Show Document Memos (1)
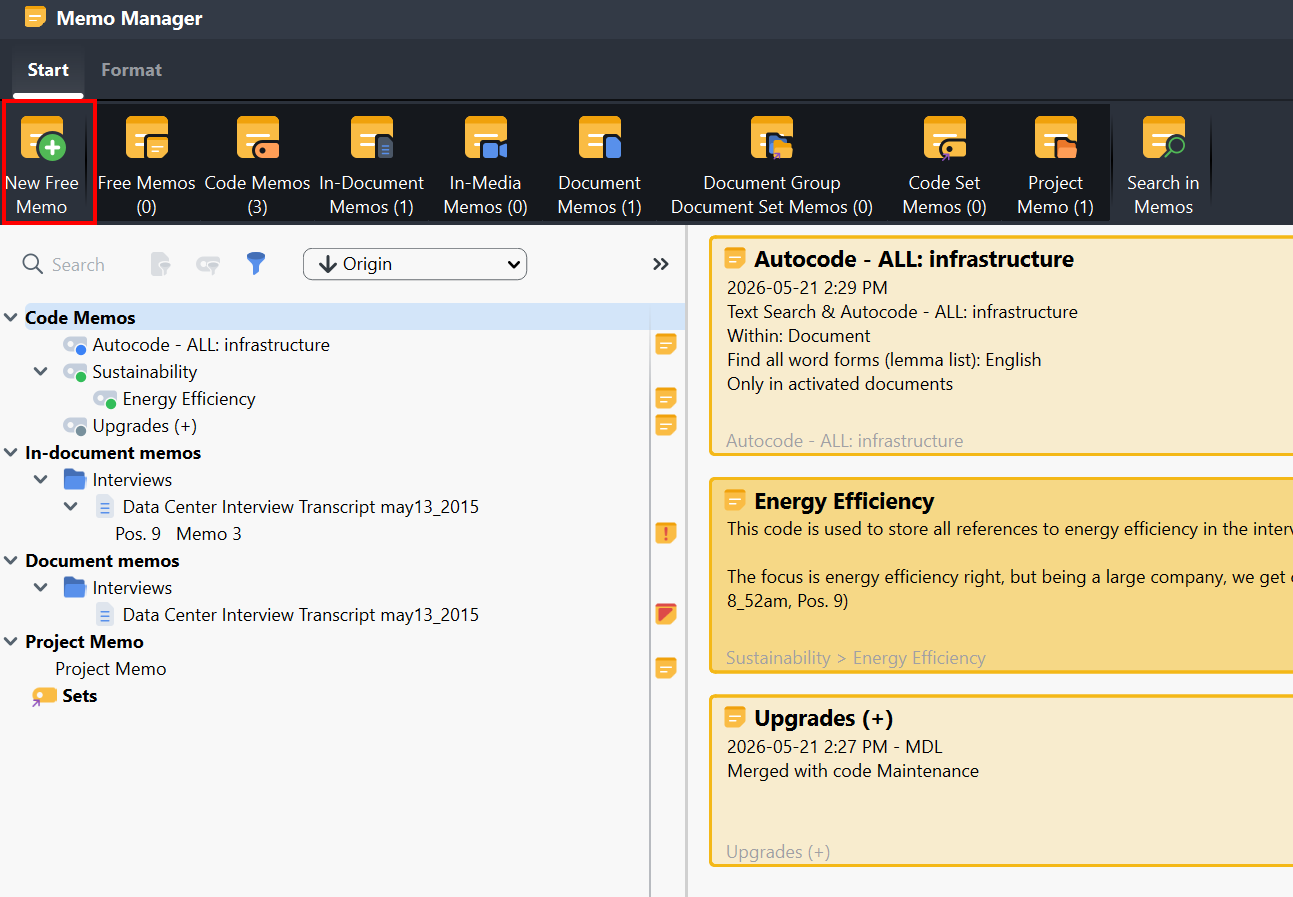 599,162
